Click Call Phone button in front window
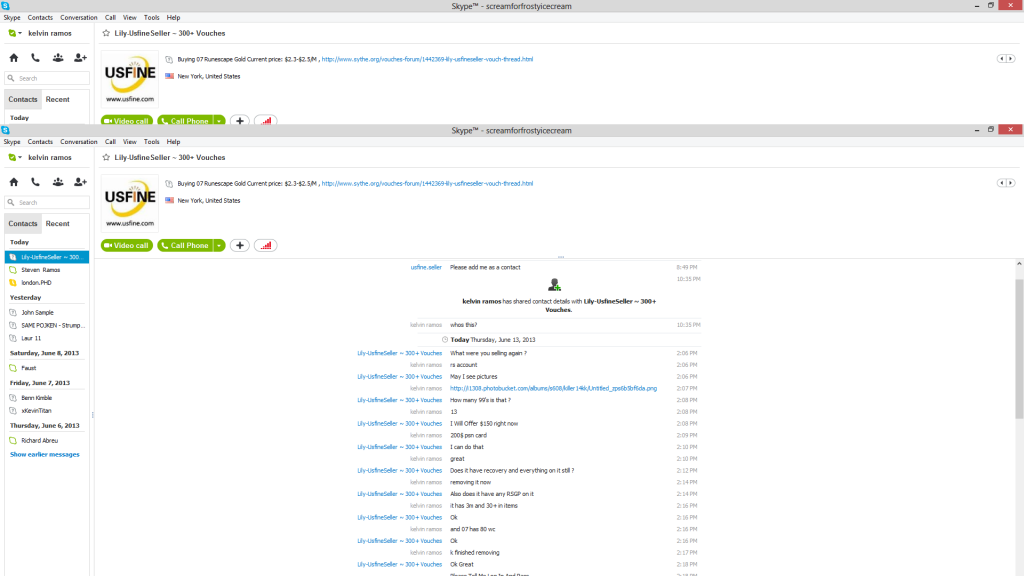The width and height of the screenshot is (1024, 576). click(185, 246)
